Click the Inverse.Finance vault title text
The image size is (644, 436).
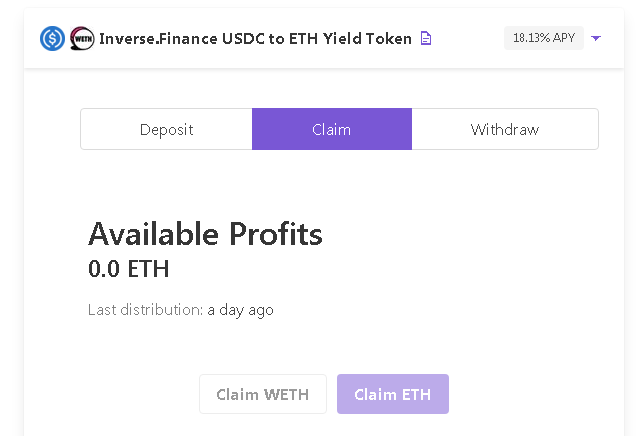point(255,39)
